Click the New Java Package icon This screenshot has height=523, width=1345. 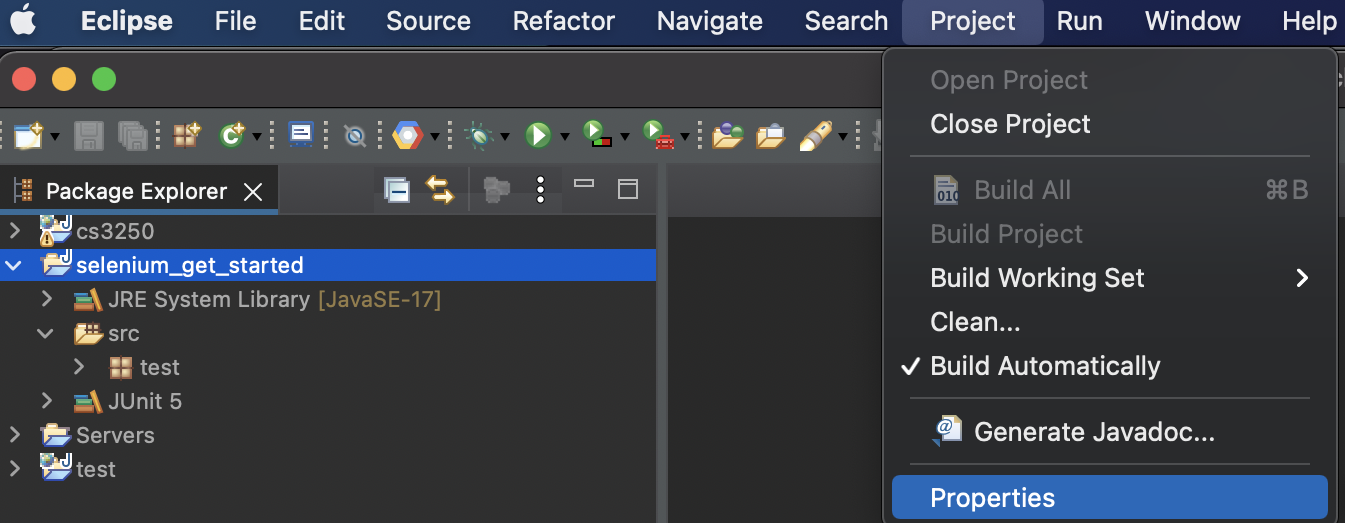click(x=187, y=135)
